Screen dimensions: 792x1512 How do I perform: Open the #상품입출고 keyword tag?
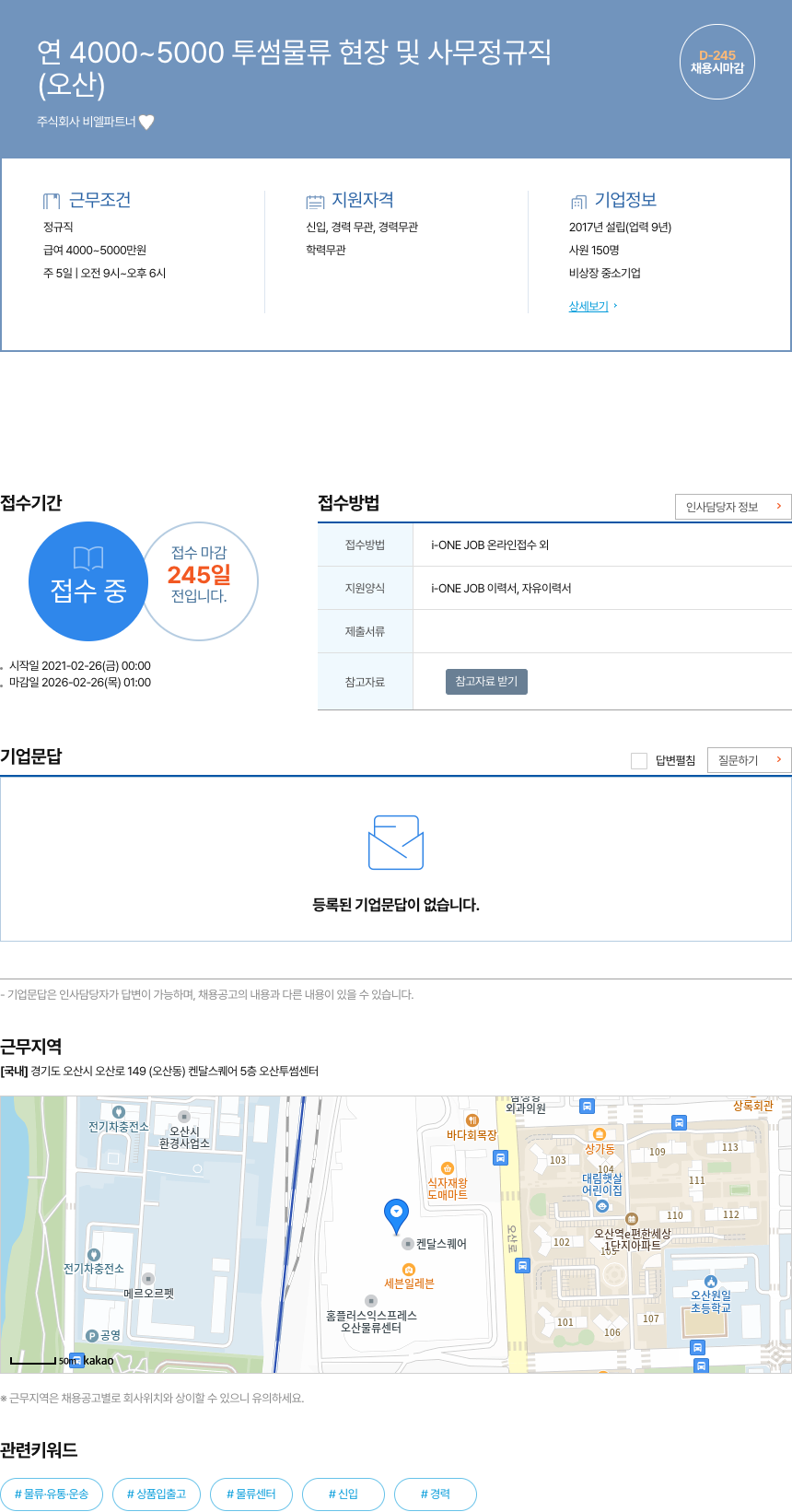157,1494
